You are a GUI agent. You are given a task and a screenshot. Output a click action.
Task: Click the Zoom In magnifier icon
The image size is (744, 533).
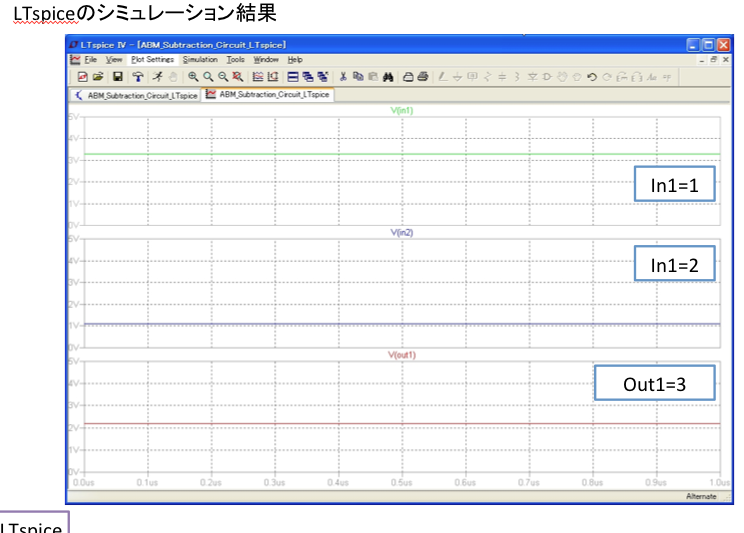[x=193, y=76]
